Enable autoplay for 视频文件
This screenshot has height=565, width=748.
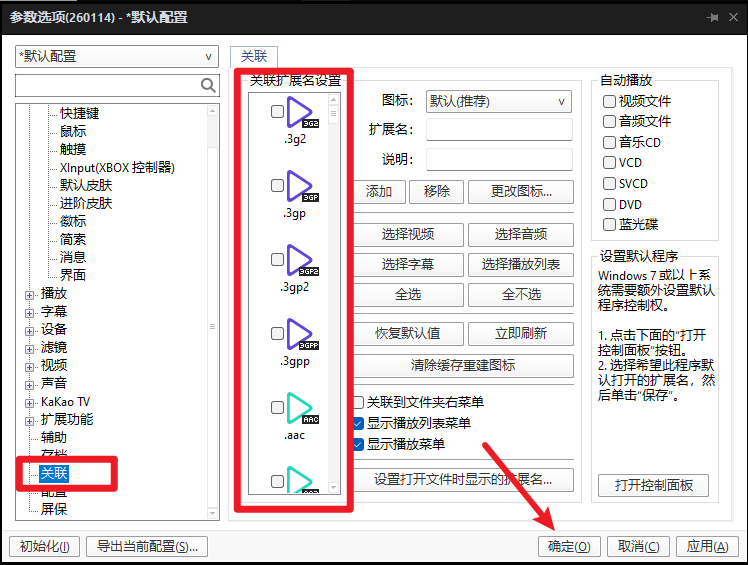point(609,101)
